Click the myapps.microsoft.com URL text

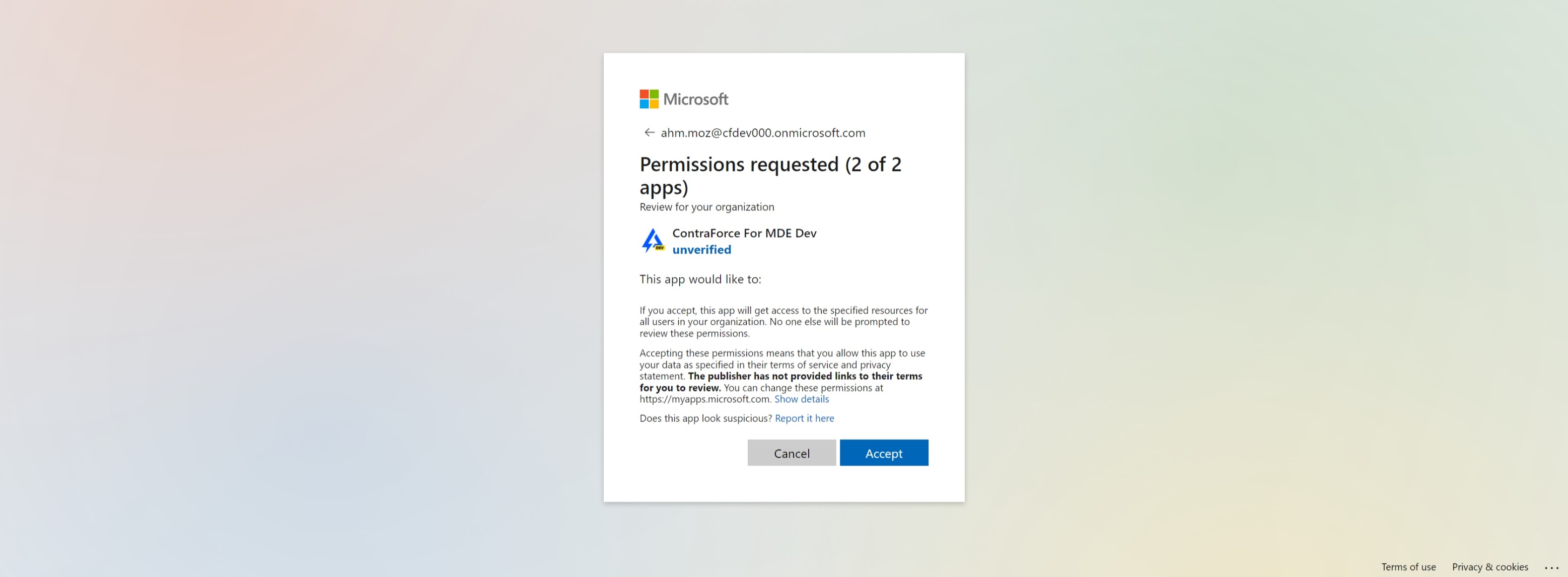click(x=705, y=399)
